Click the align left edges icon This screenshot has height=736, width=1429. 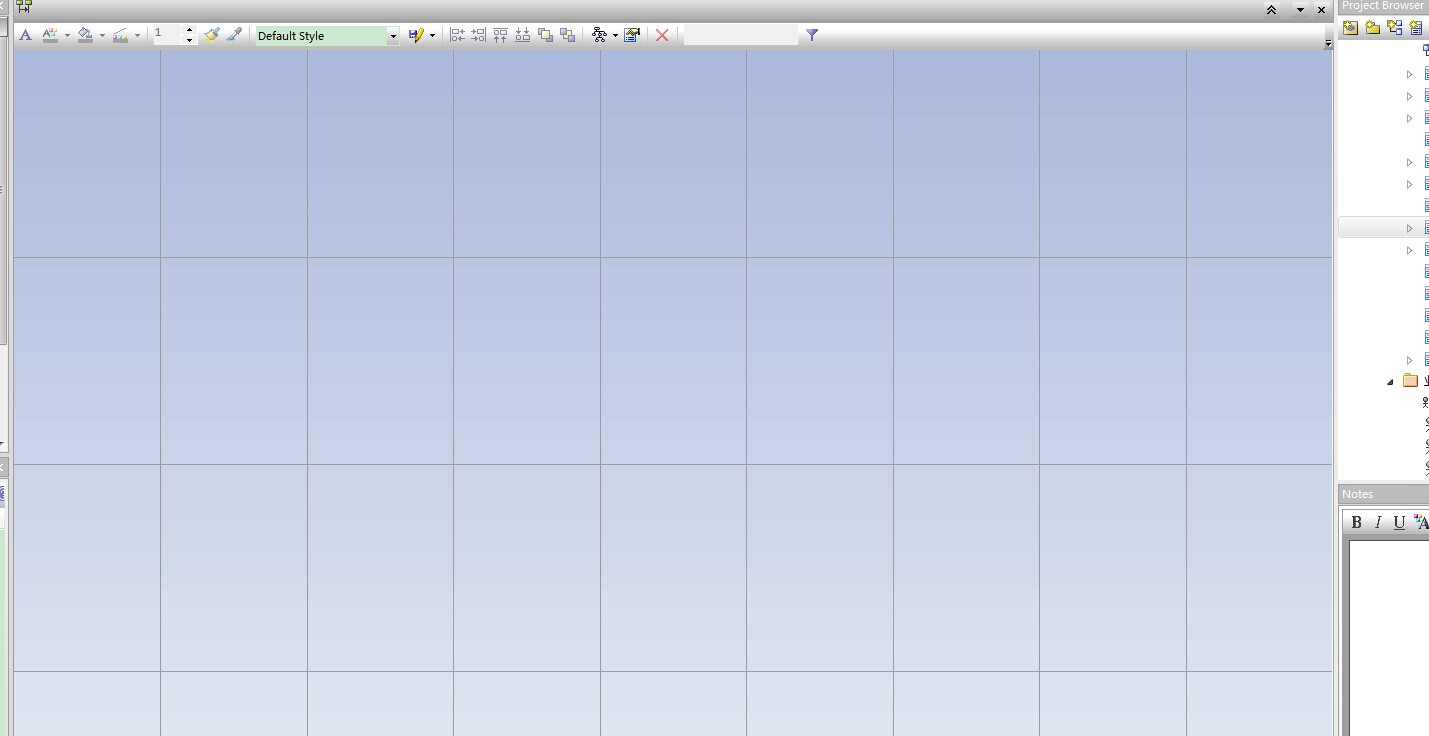tap(457, 35)
